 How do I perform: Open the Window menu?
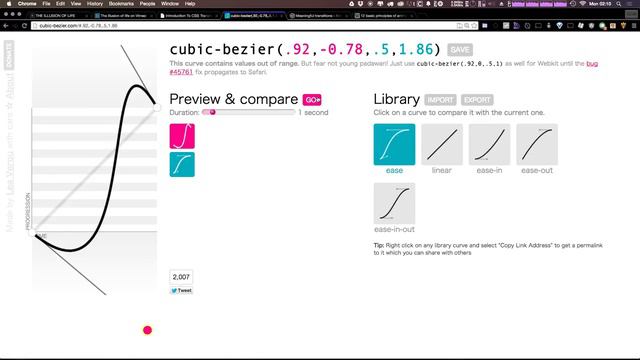click(x=170, y=4)
